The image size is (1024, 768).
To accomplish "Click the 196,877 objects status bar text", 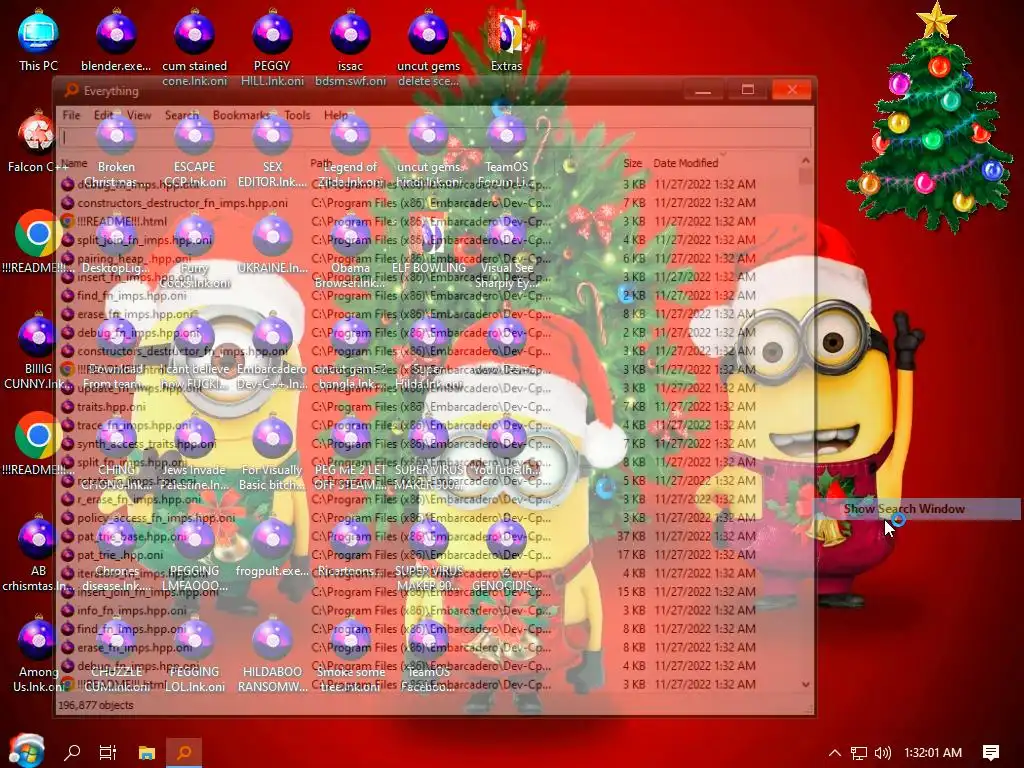I will click(x=96, y=705).
